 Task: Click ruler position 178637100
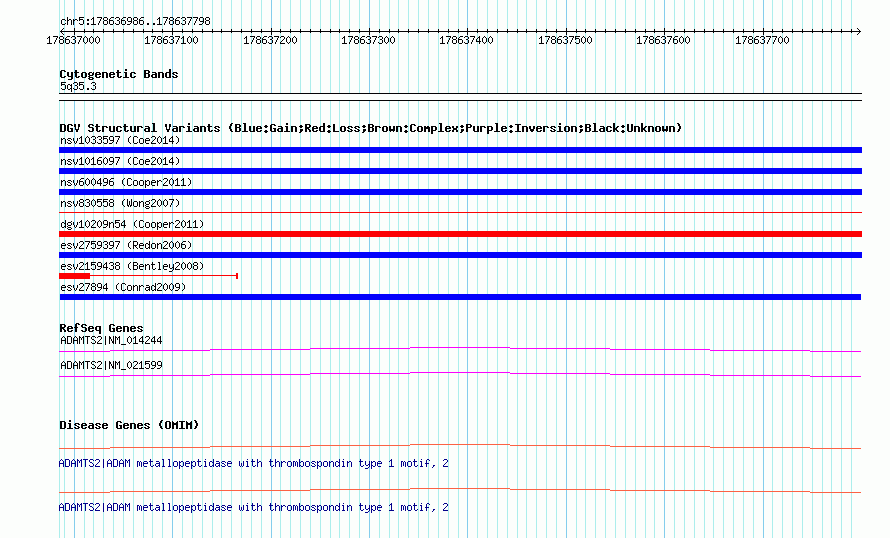point(171,40)
